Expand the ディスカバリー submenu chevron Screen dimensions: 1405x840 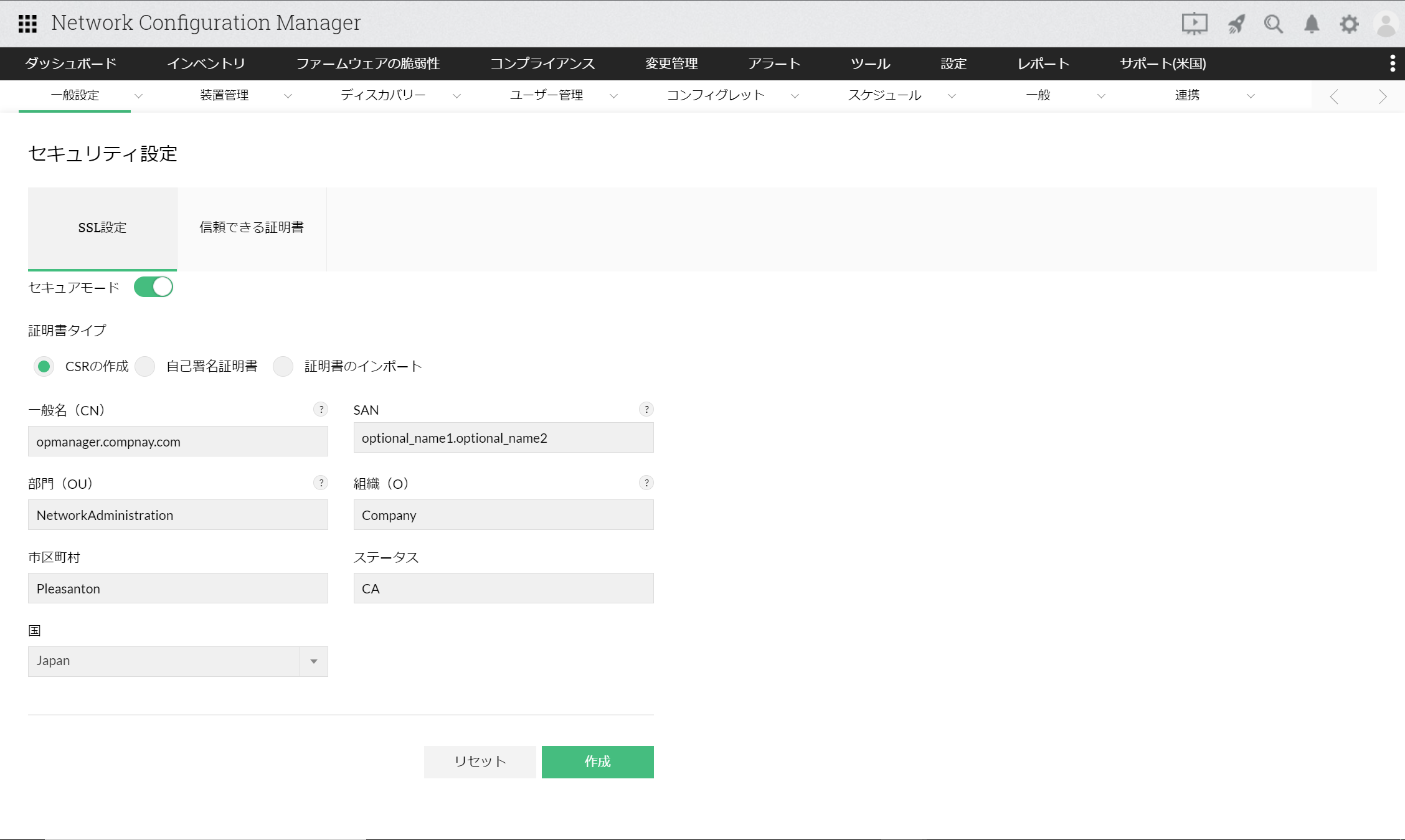457,96
